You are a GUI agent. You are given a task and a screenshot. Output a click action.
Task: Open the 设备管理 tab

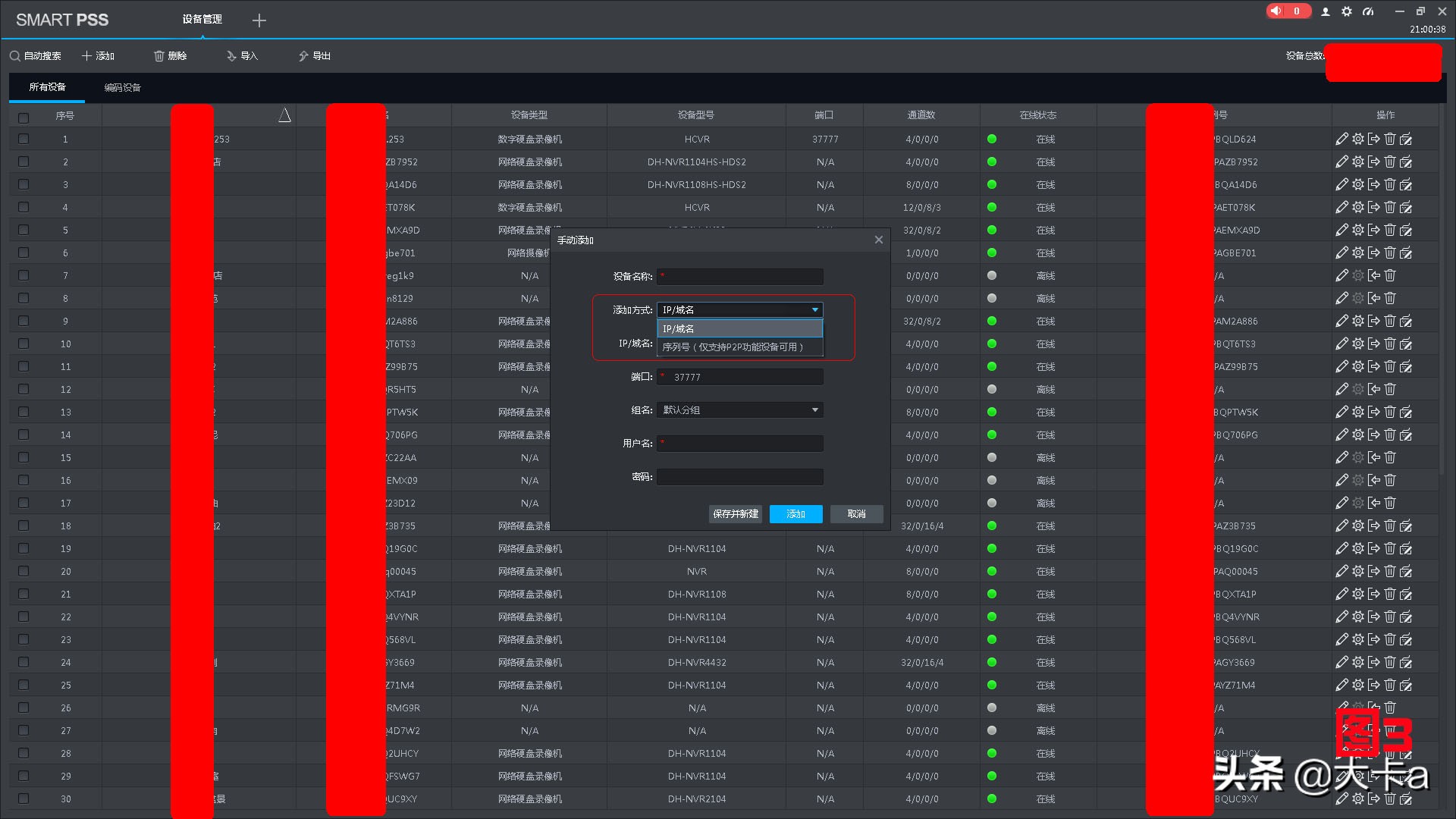(x=202, y=19)
